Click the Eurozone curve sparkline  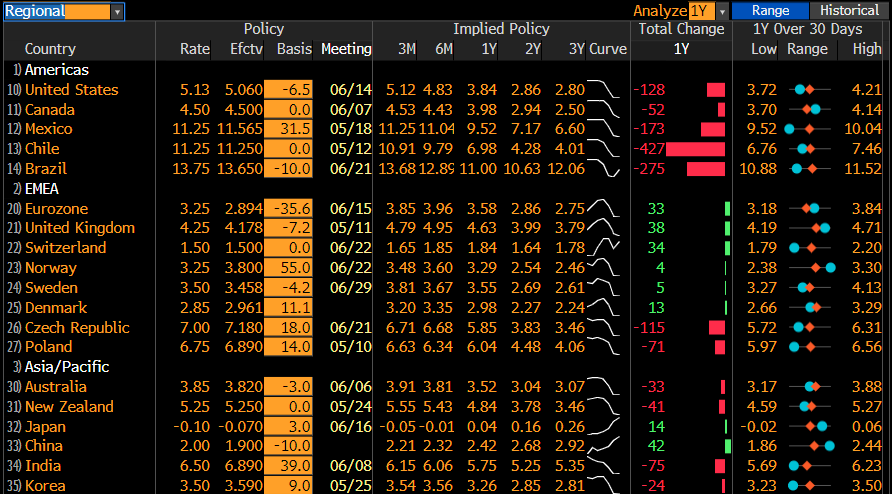(x=603, y=208)
